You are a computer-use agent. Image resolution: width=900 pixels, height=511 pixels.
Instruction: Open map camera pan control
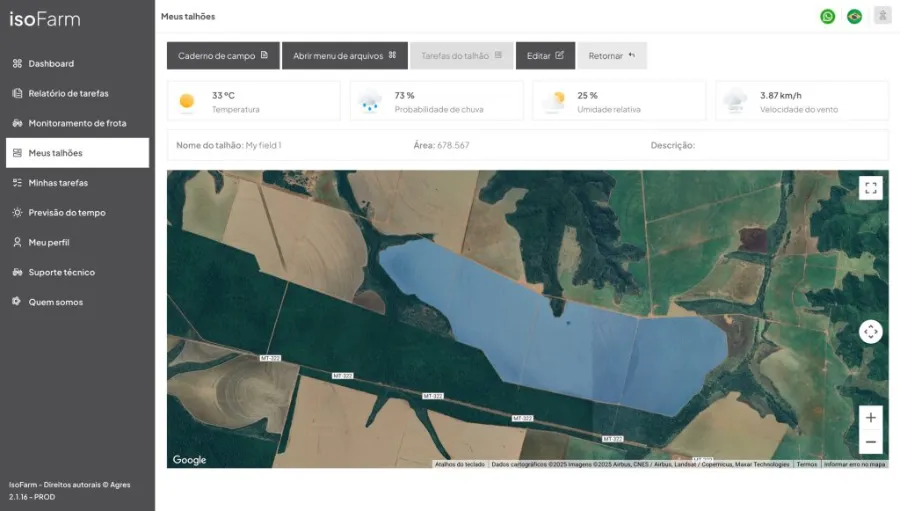coord(871,331)
